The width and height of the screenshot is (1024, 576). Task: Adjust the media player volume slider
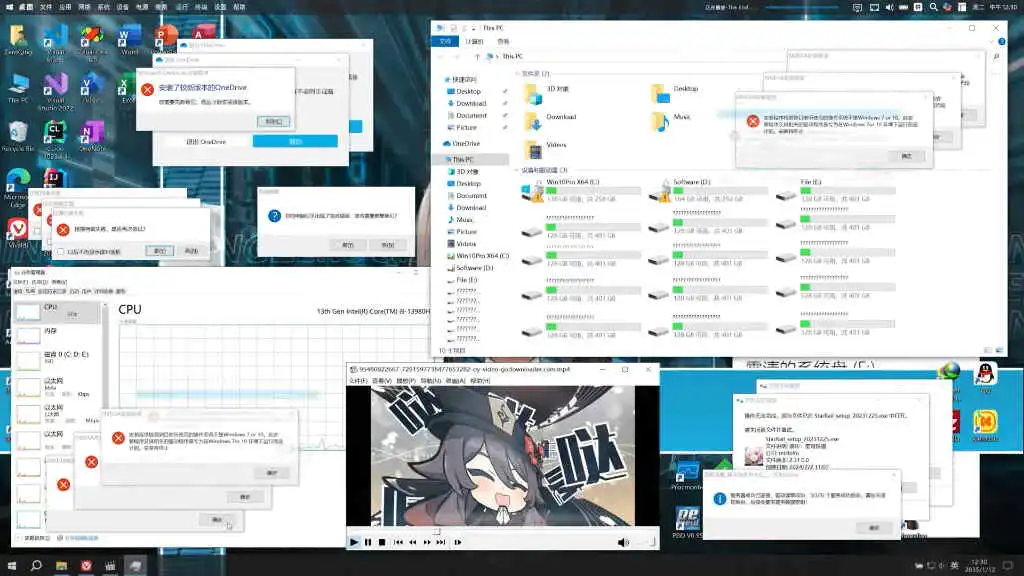tap(643, 542)
